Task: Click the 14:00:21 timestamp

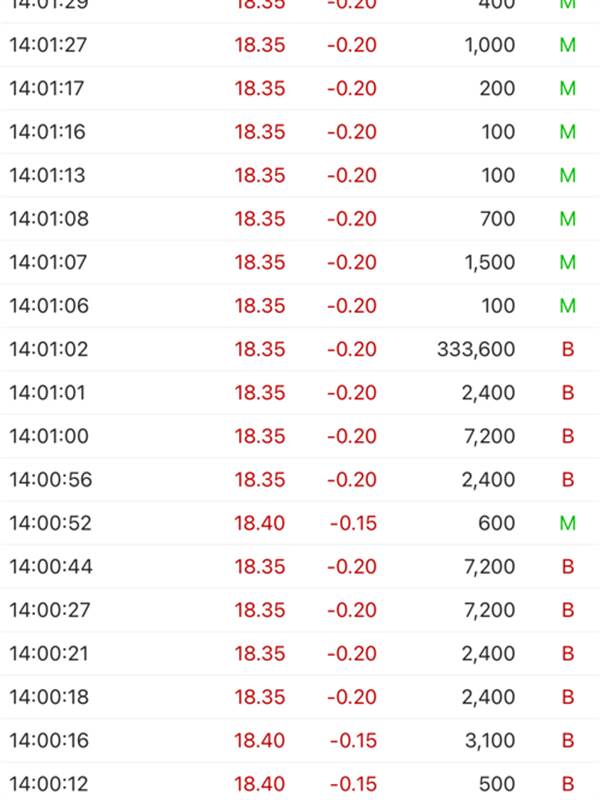Action: 49,654
